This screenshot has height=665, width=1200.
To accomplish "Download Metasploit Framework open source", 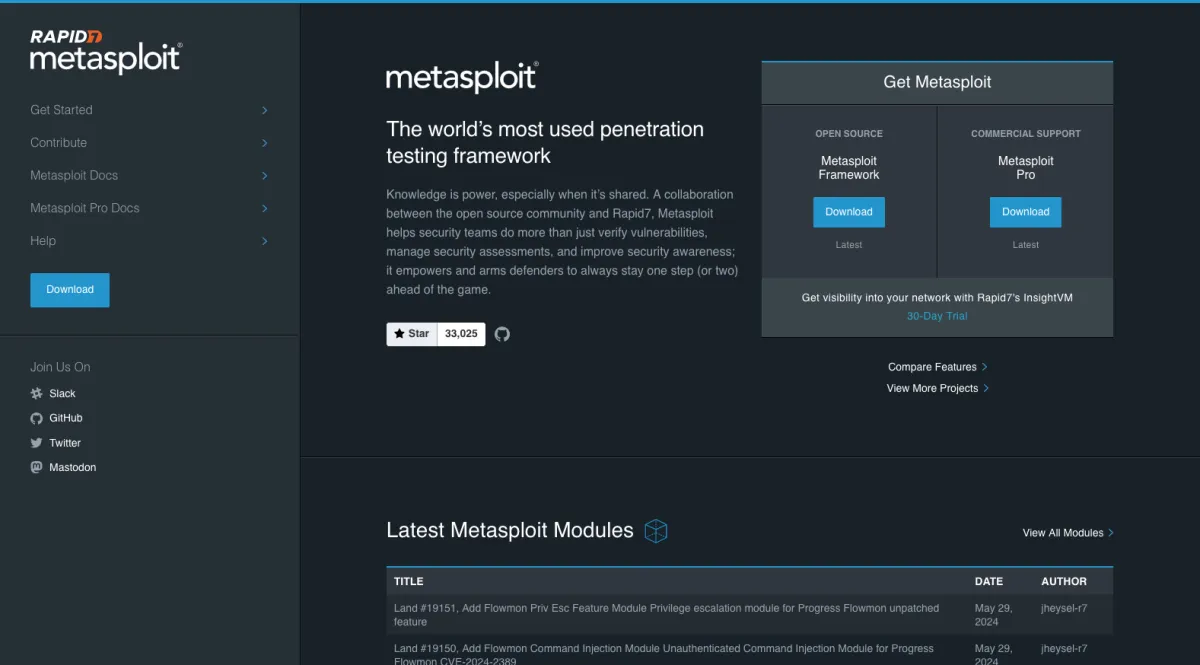I will tap(849, 212).
